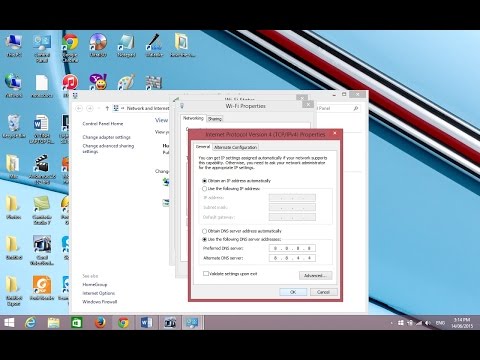Open the Sharing tab in Wi-Fi Properties
Image resolution: width=480 pixels, height=360 pixels.
pos(215,119)
